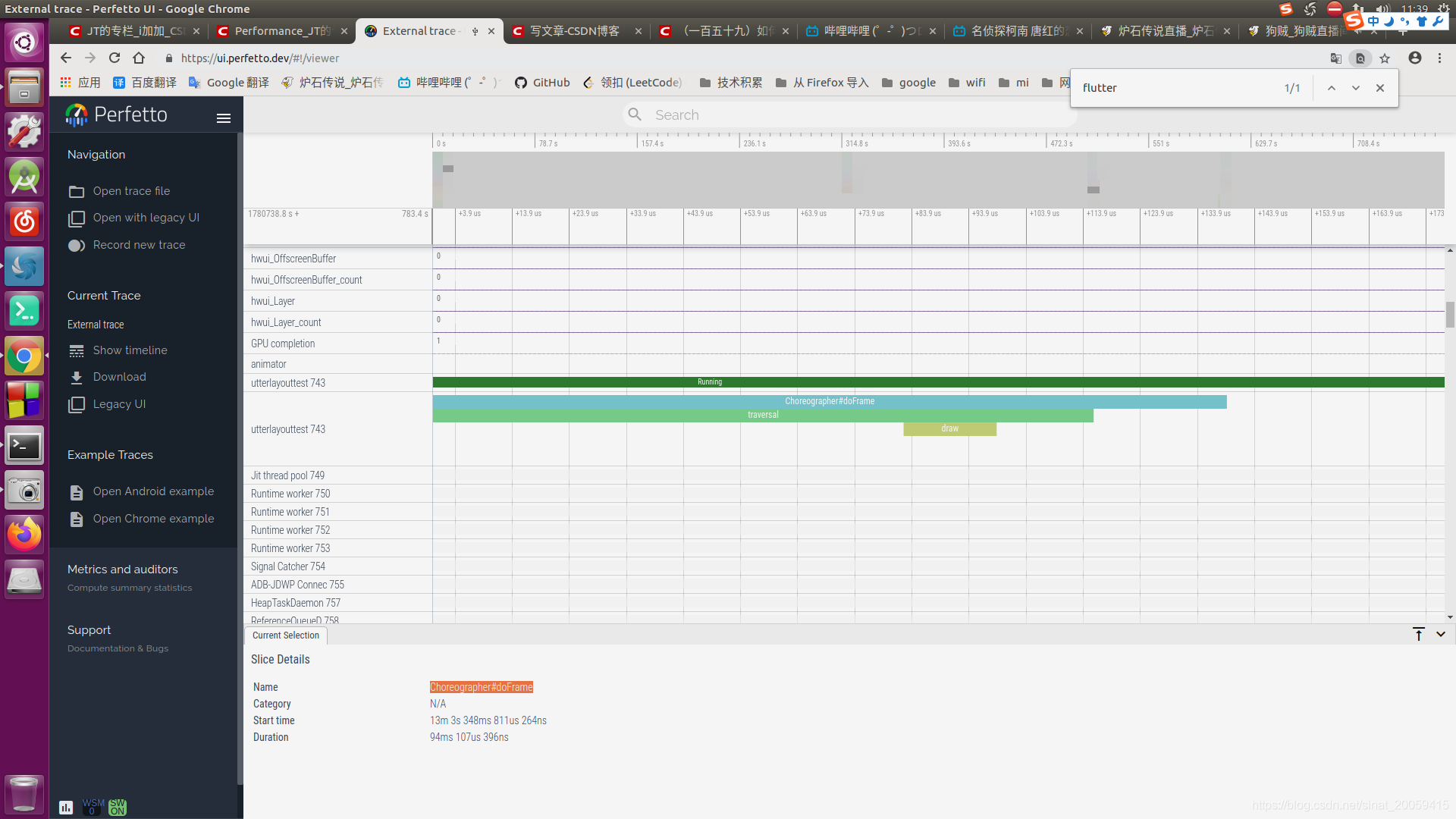
Task: Toggle the Perfetto sidebar hamburger menu
Action: 223,118
